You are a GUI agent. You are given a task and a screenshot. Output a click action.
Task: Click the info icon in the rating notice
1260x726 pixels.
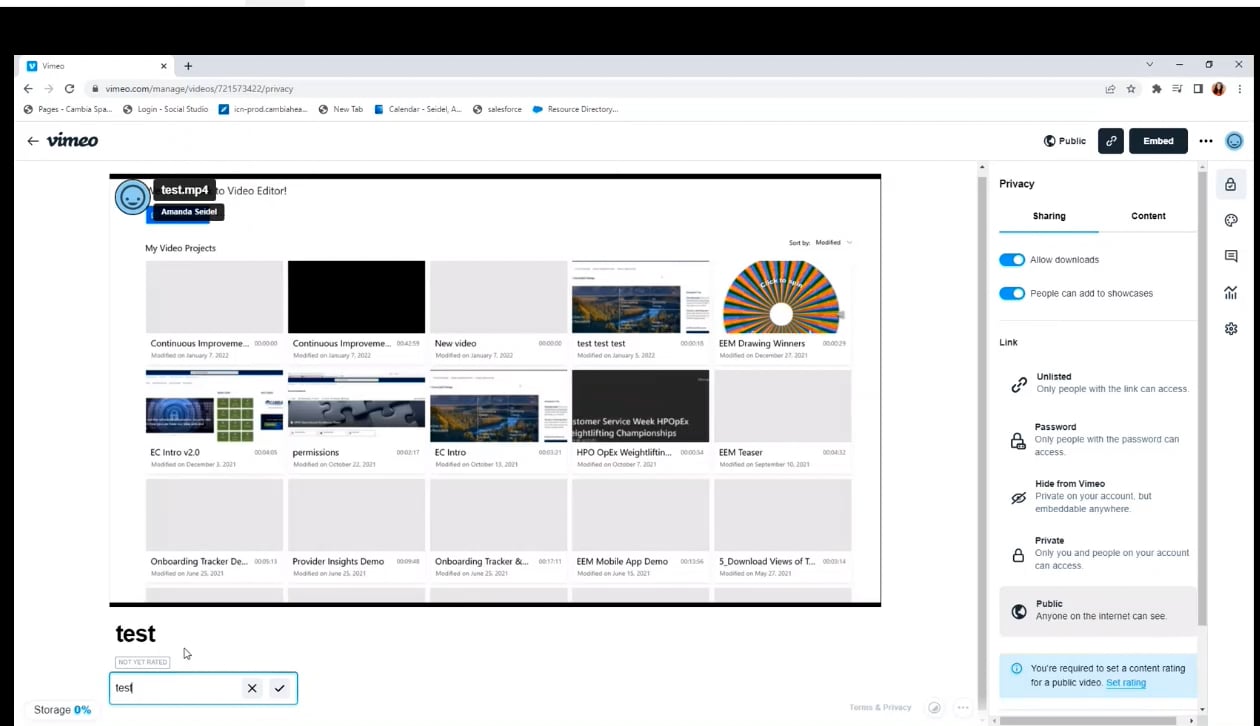click(x=1017, y=669)
